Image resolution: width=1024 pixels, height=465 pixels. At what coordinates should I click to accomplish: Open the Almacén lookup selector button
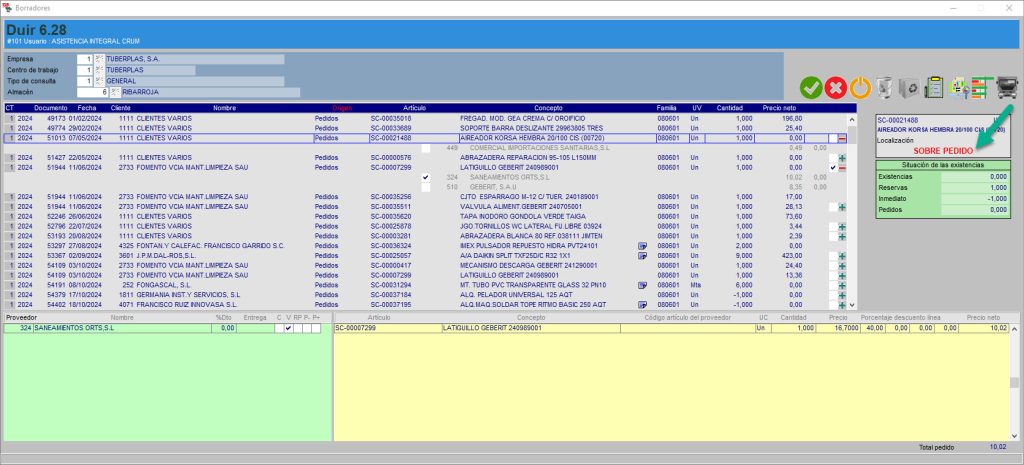(115, 92)
